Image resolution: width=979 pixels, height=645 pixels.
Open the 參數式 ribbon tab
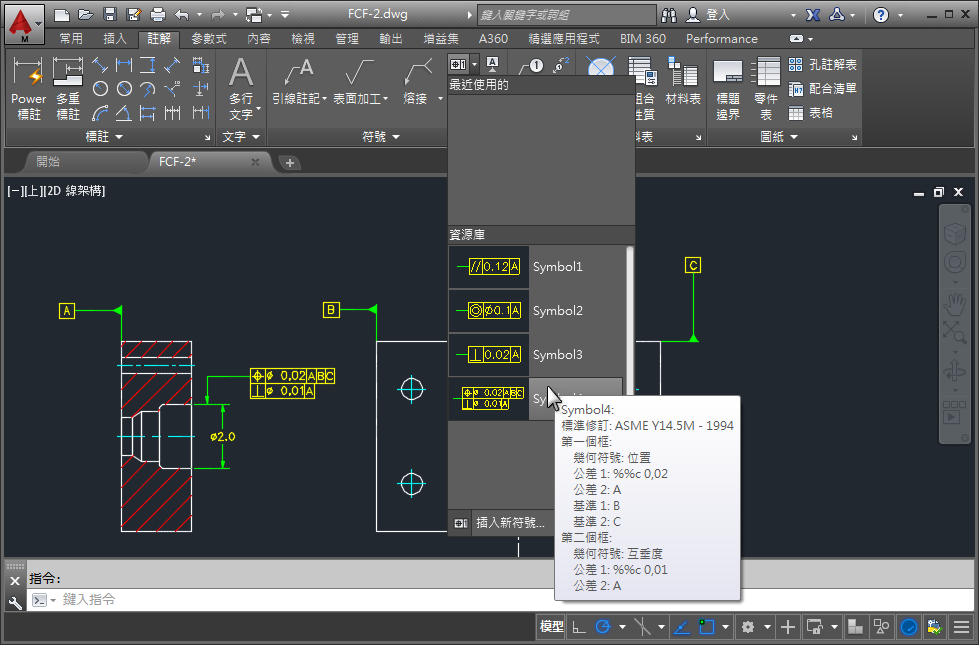pos(209,39)
